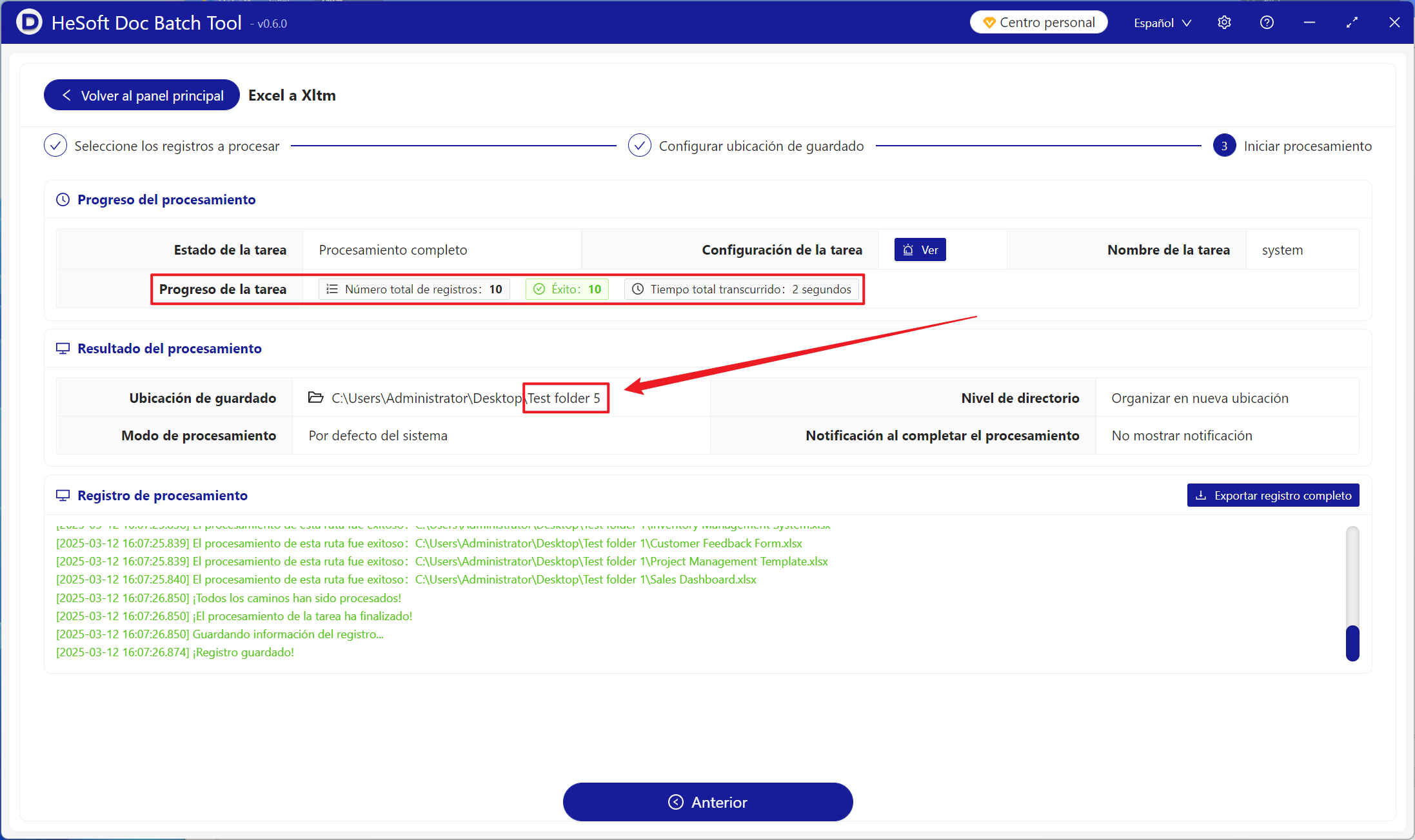Open the Español language dropdown

(1162, 23)
